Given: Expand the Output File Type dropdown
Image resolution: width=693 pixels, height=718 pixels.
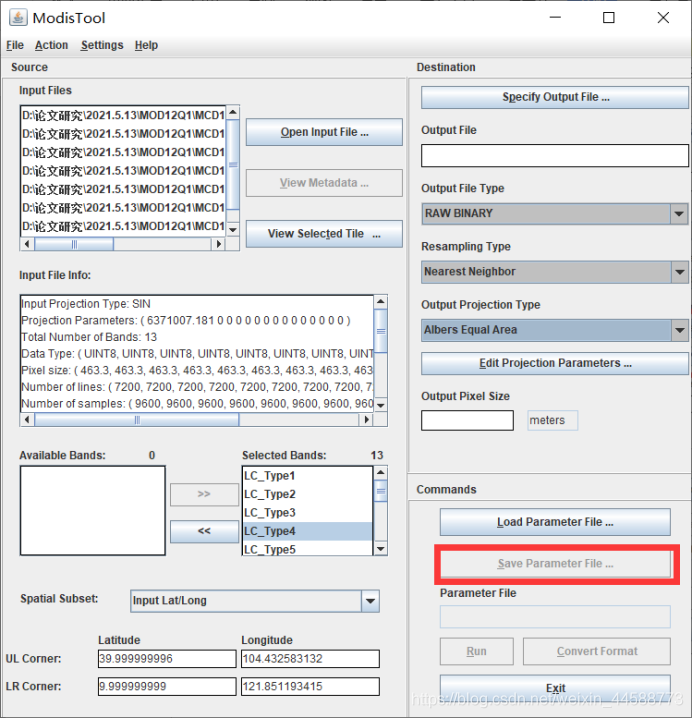Looking at the screenshot, I should [x=679, y=214].
